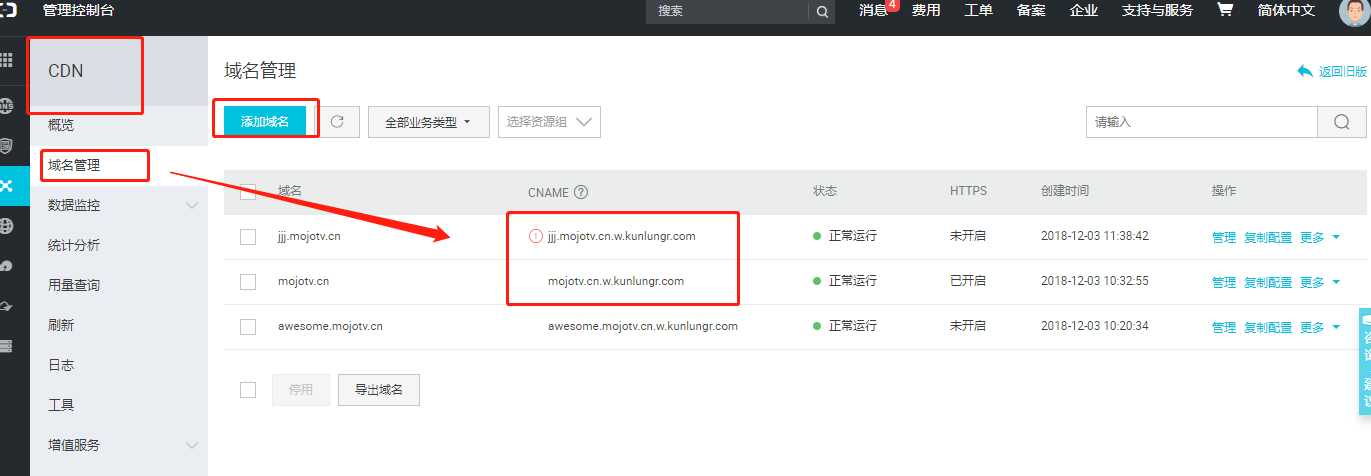Screen dimensions: 1371x476
Task: Click the 导出域名 button
Action: 379,390
